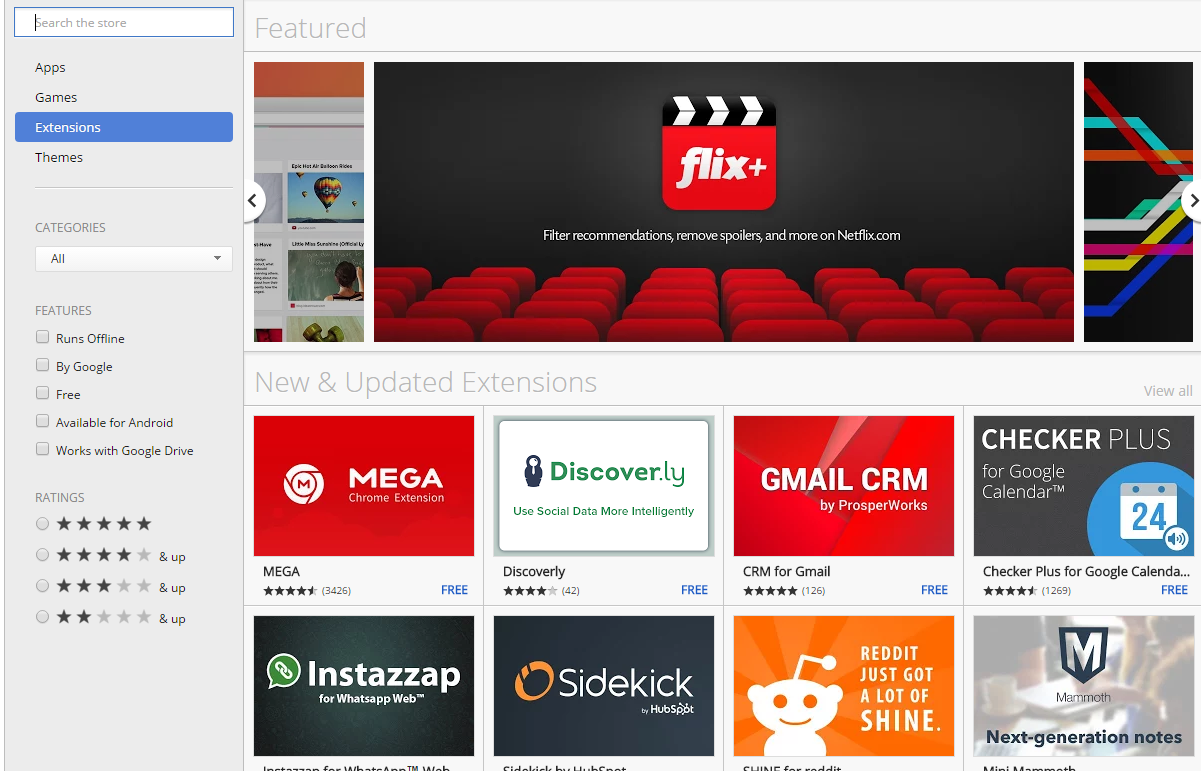Open the MEGA extension tile
Viewport: 1201px width, 771px height.
pos(364,486)
